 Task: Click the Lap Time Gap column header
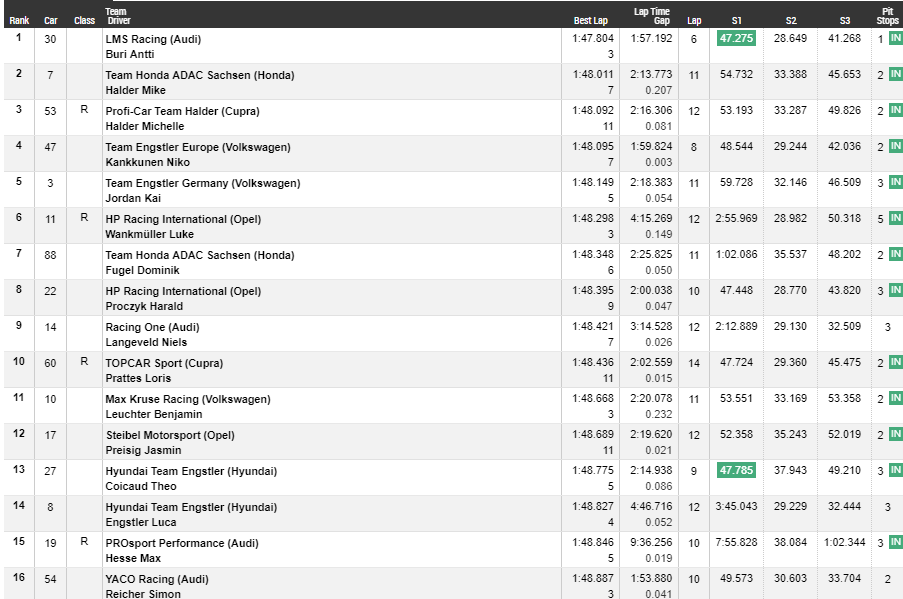pyautogui.click(x=652, y=16)
